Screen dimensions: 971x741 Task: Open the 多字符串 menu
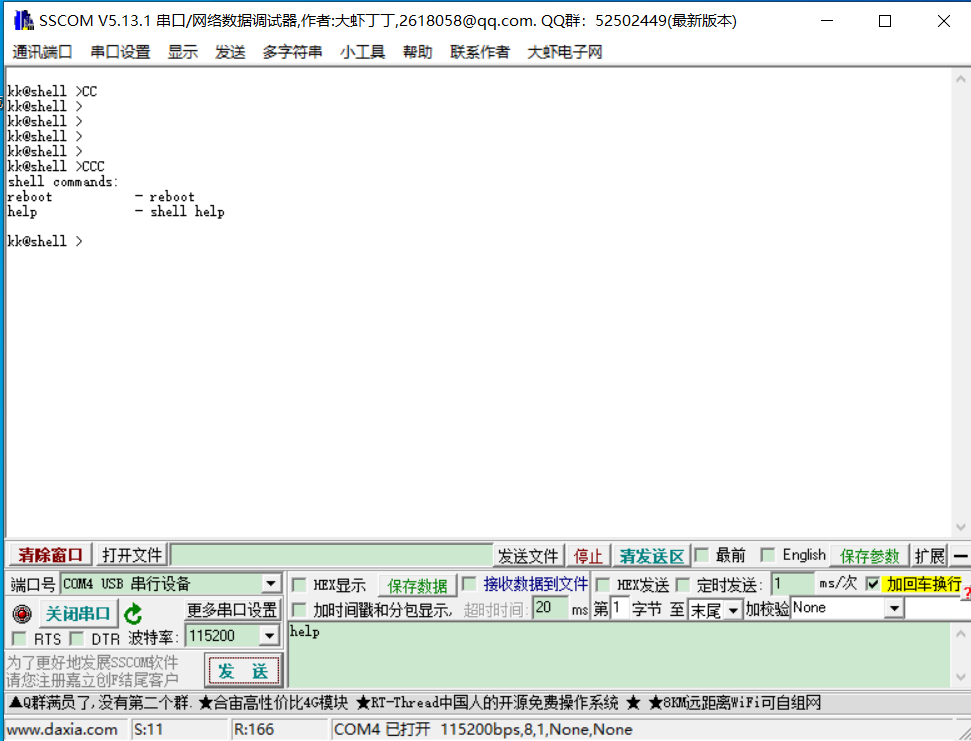[292, 52]
